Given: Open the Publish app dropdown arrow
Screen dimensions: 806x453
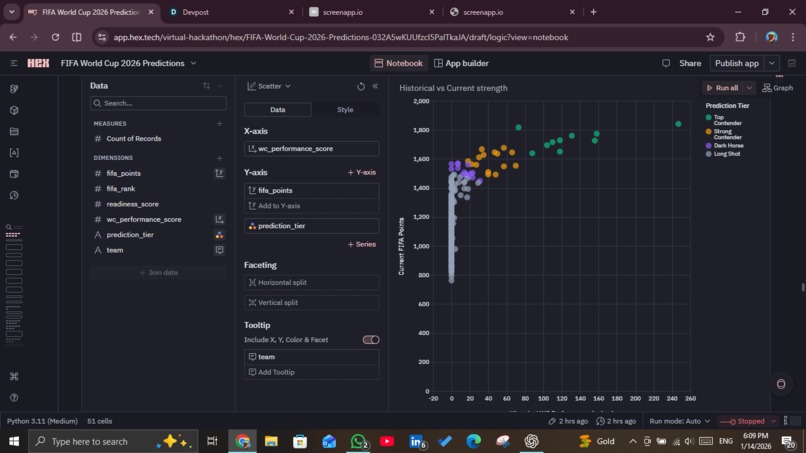Looking at the screenshot, I should 772,63.
